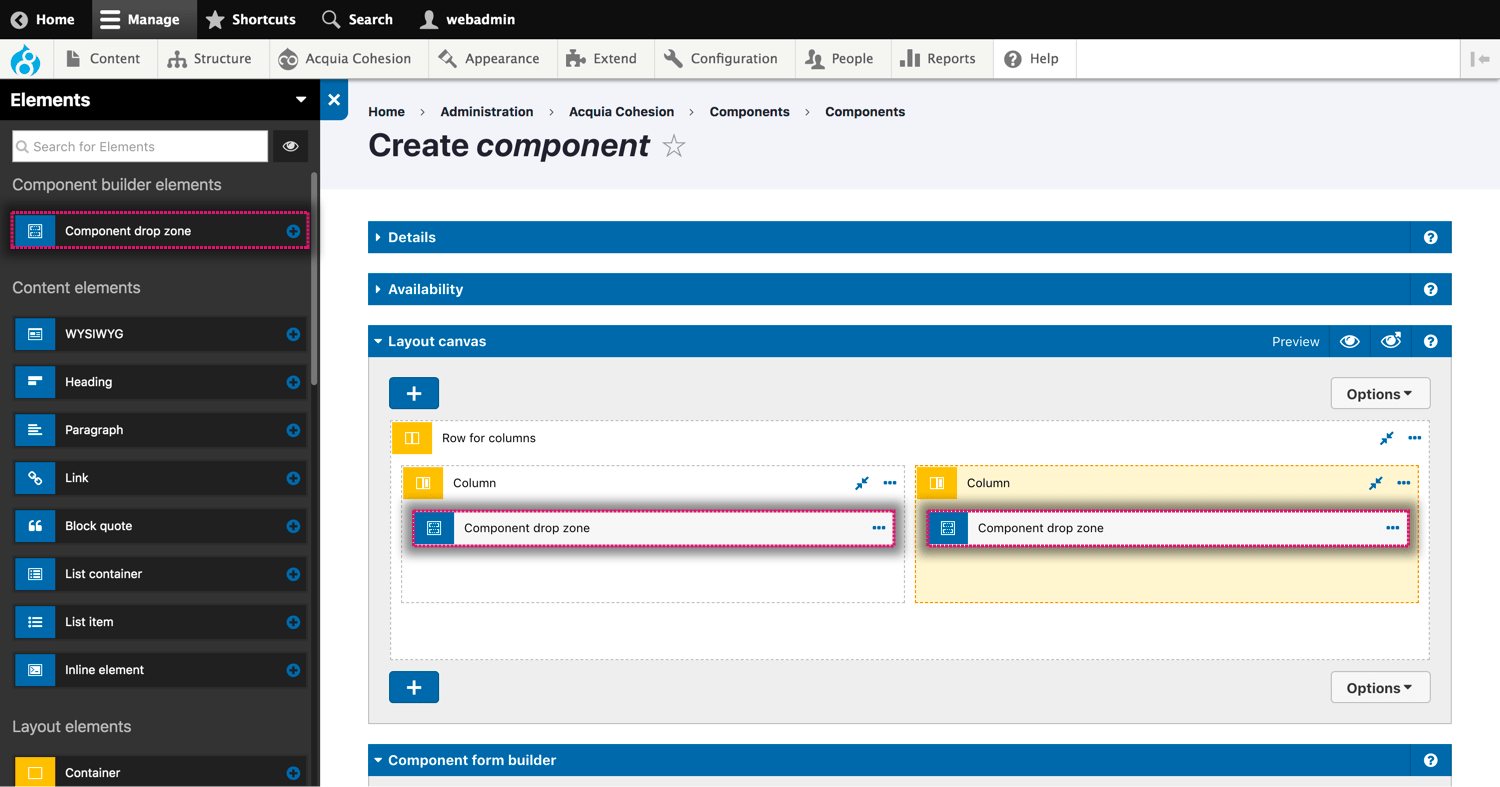Add the Heading element via plus icon
The width and height of the screenshot is (1500, 787).
293,382
